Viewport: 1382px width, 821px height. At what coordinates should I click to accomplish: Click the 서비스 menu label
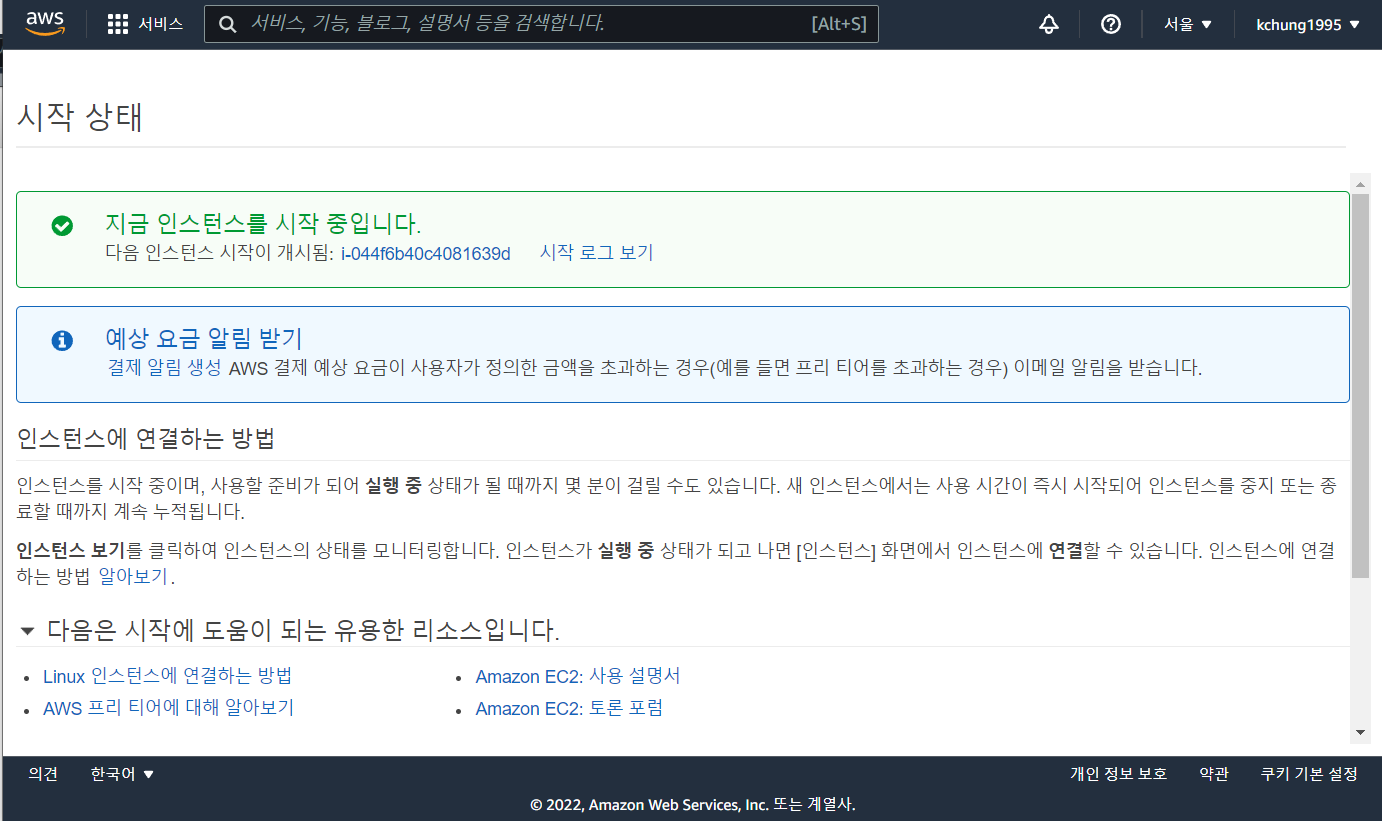160,24
